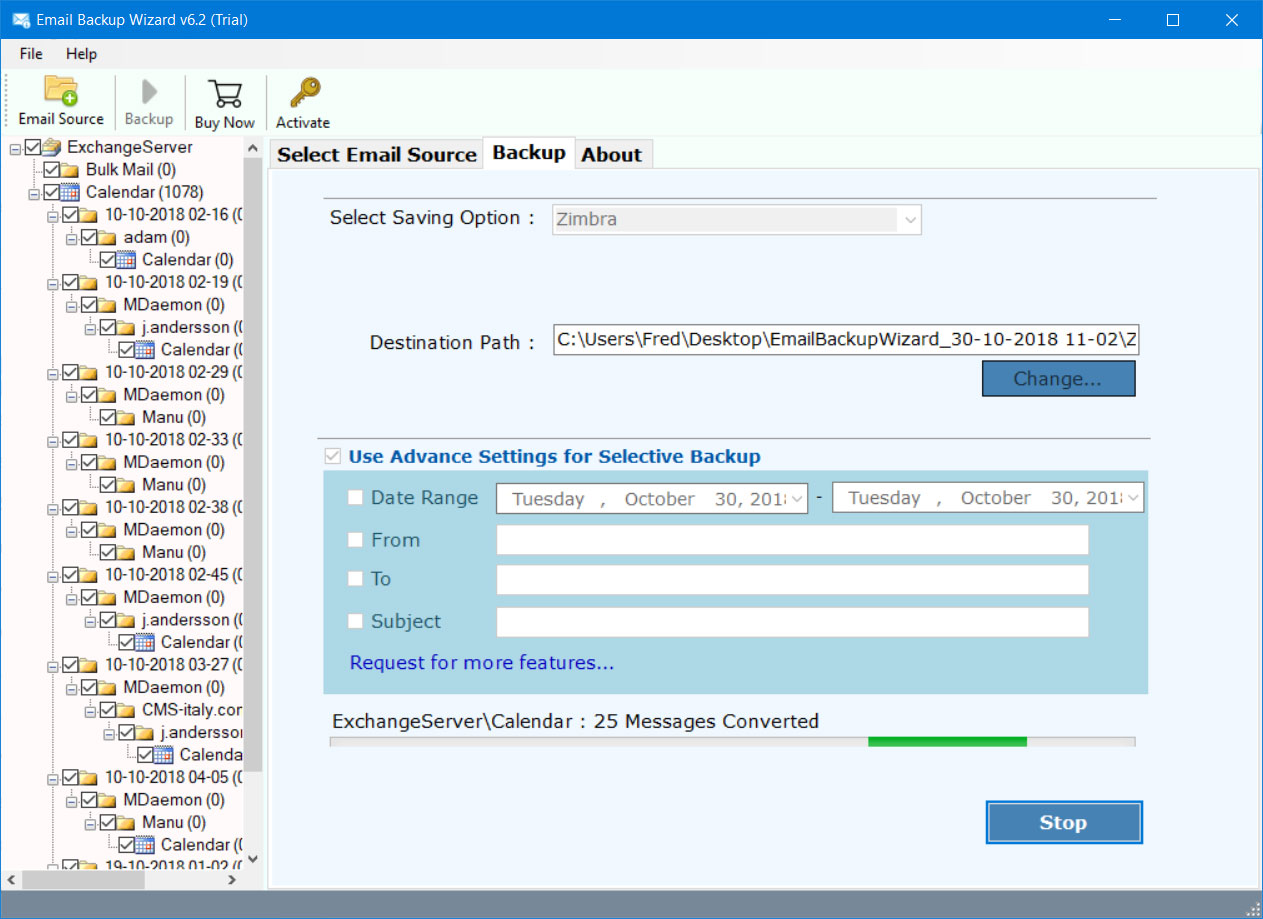The height and width of the screenshot is (919, 1263).
Task: Switch to the About tab
Action: pyautogui.click(x=612, y=154)
